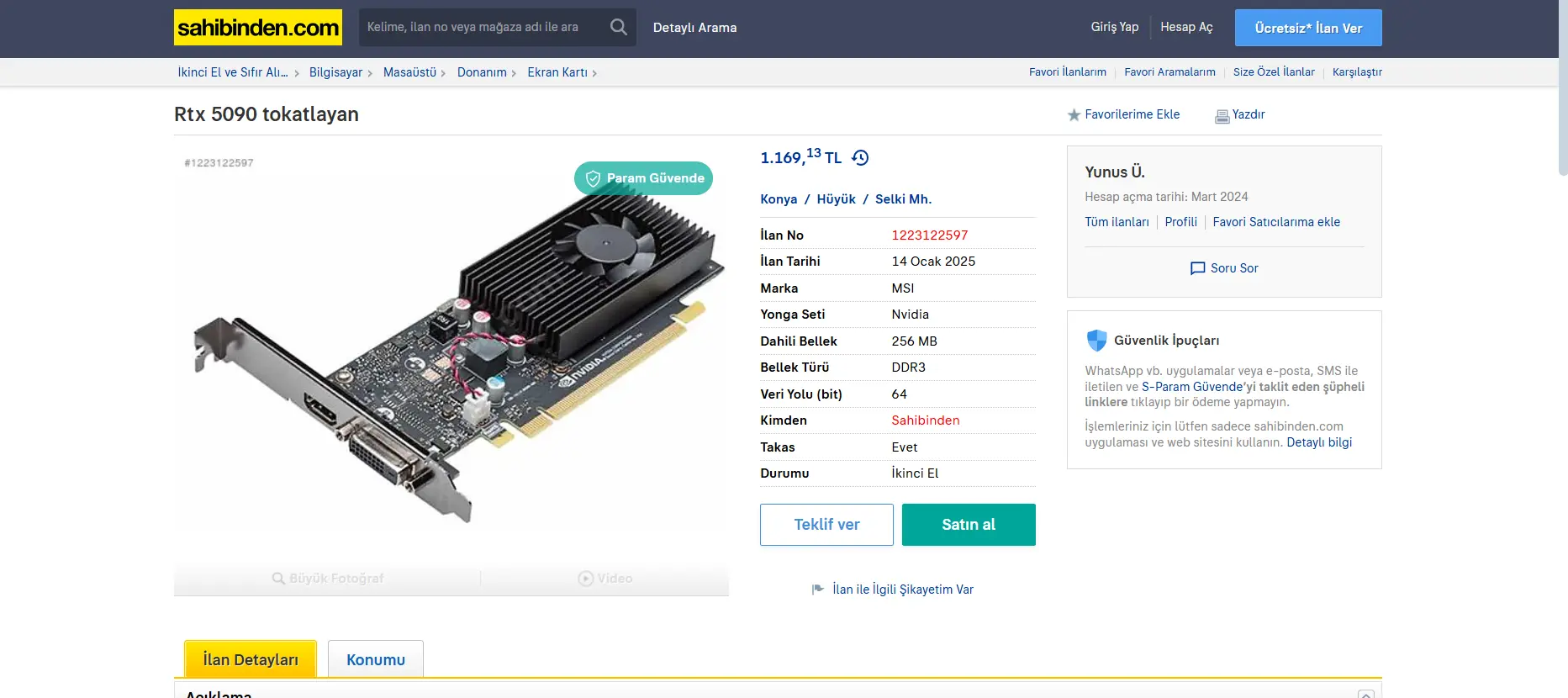This screenshot has height=698, width=1568.
Task: Click the Hüyük location link
Action: point(836,199)
